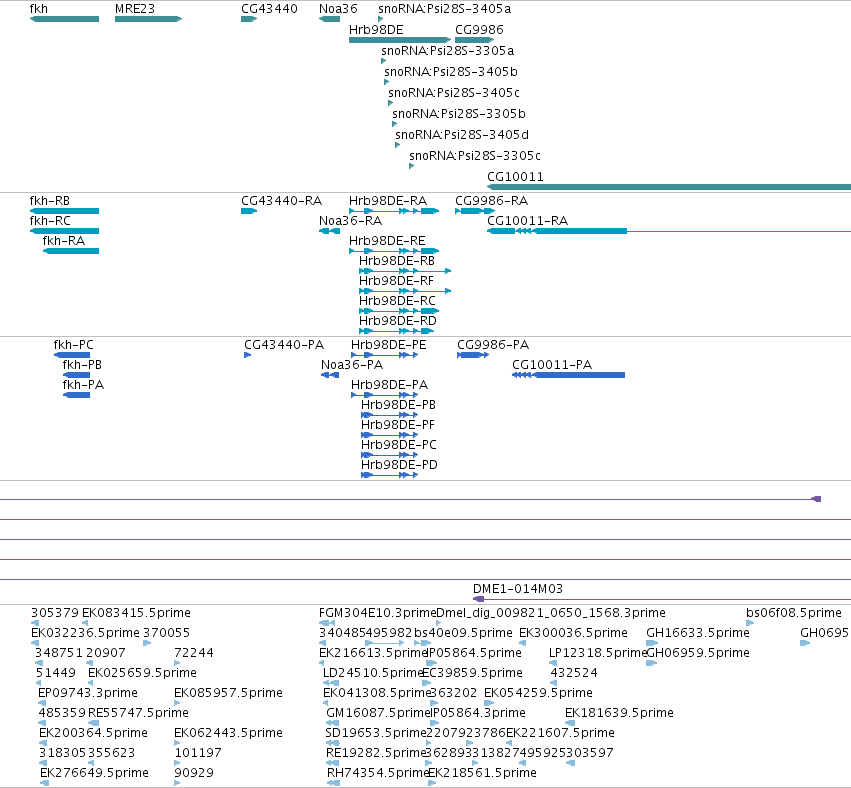Click the long CG10011 gene bar
The image size is (851, 788).
[x=669, y=187]
